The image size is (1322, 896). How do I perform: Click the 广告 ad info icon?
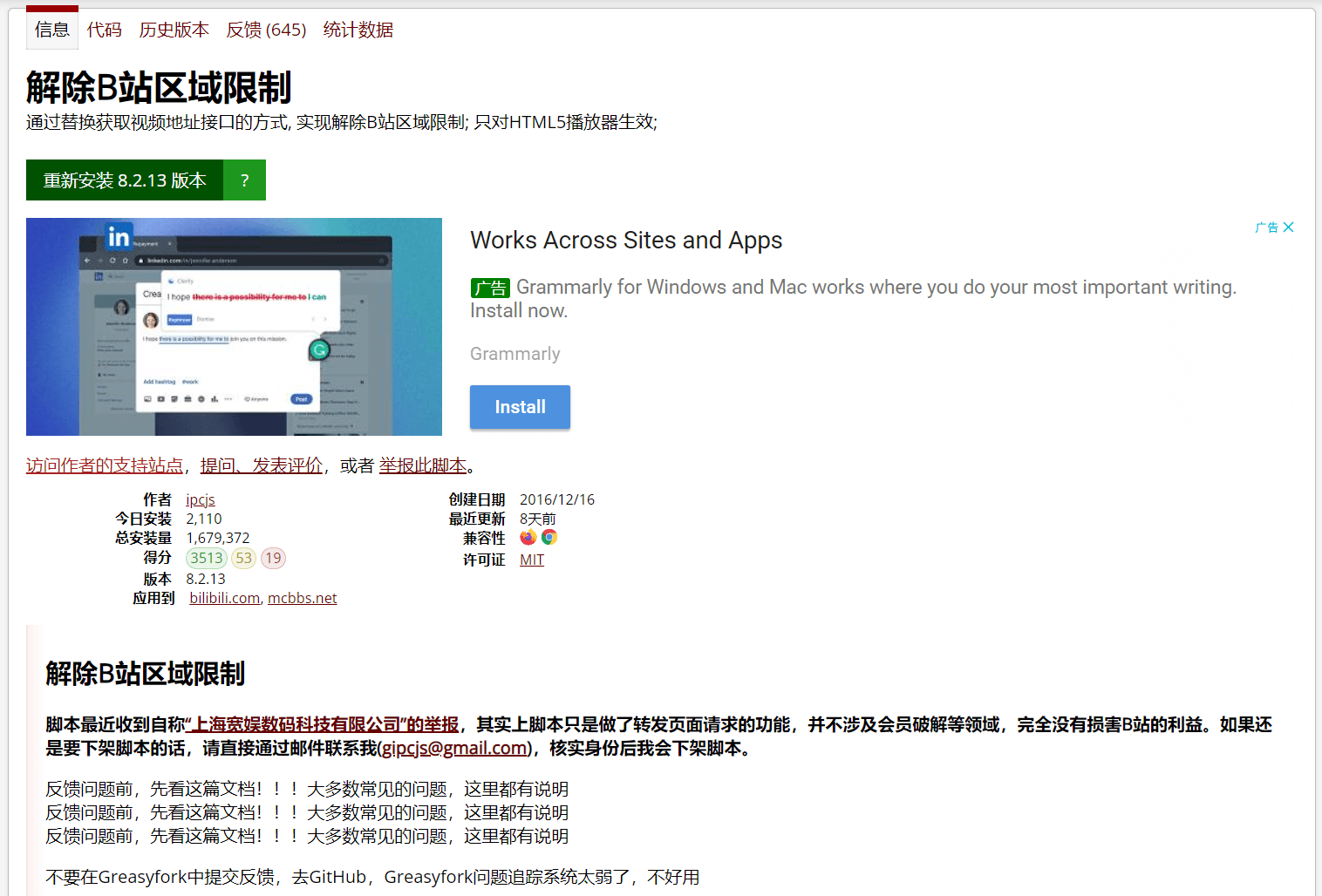(x=1266, y=227)
